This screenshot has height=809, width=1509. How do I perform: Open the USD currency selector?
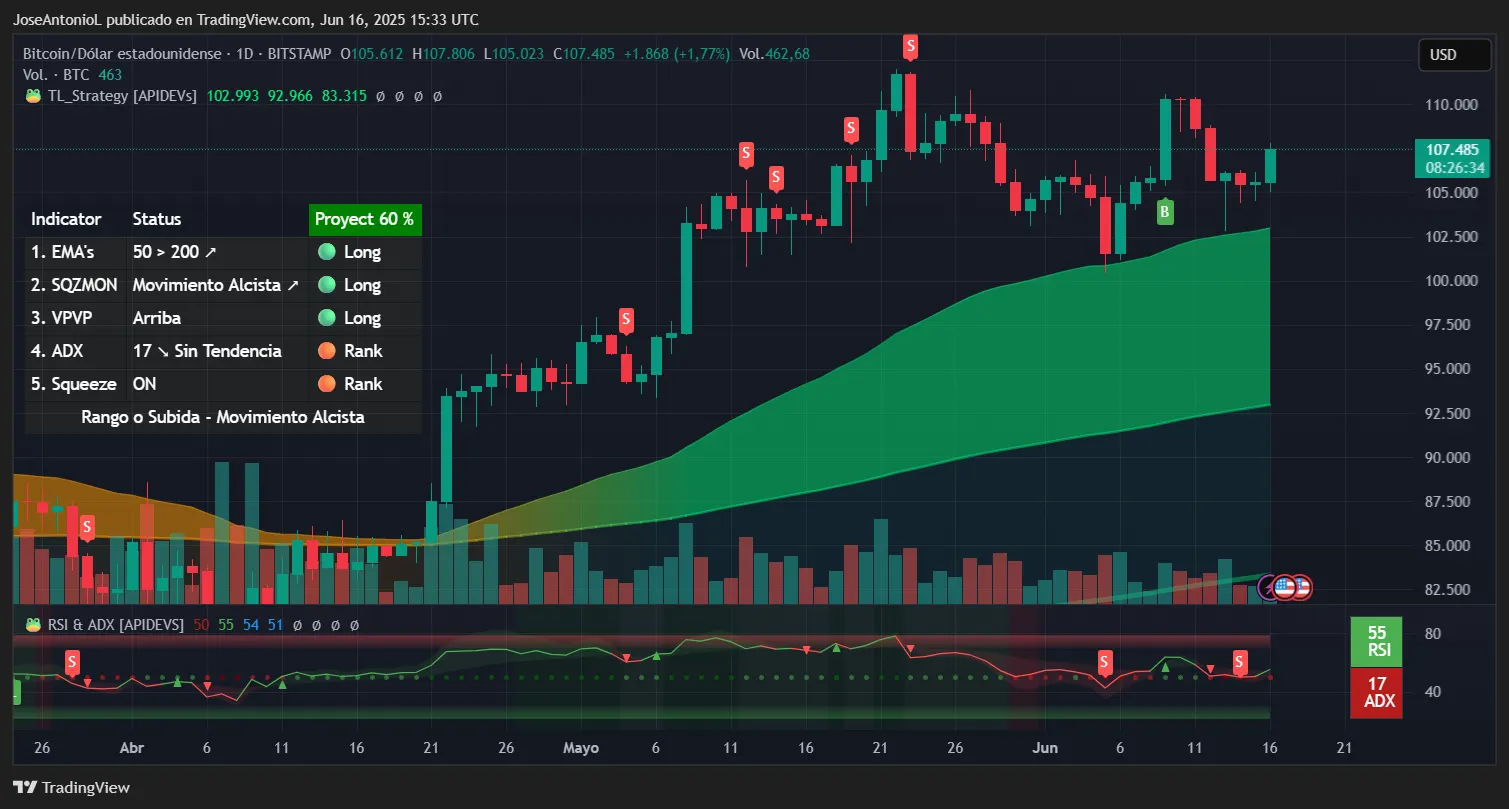click(x=1454, y=55)
